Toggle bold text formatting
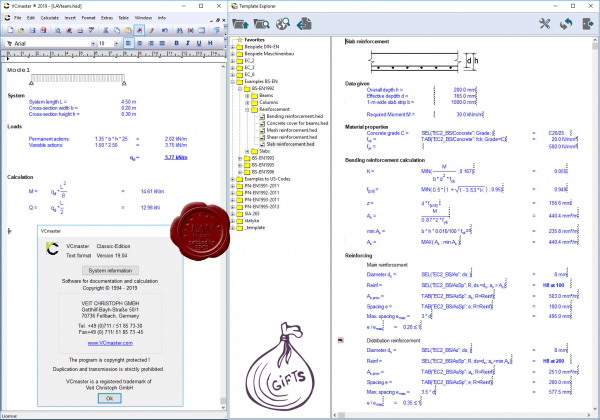The height and width of the screenshot is (420, 600). coord(176,43)
